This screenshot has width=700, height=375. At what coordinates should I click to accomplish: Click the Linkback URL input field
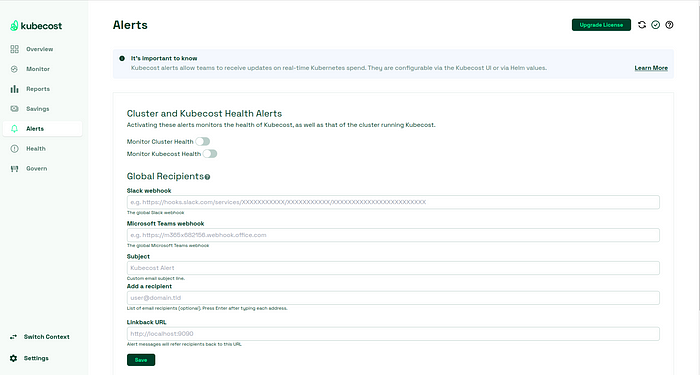[x=393, y=334]
